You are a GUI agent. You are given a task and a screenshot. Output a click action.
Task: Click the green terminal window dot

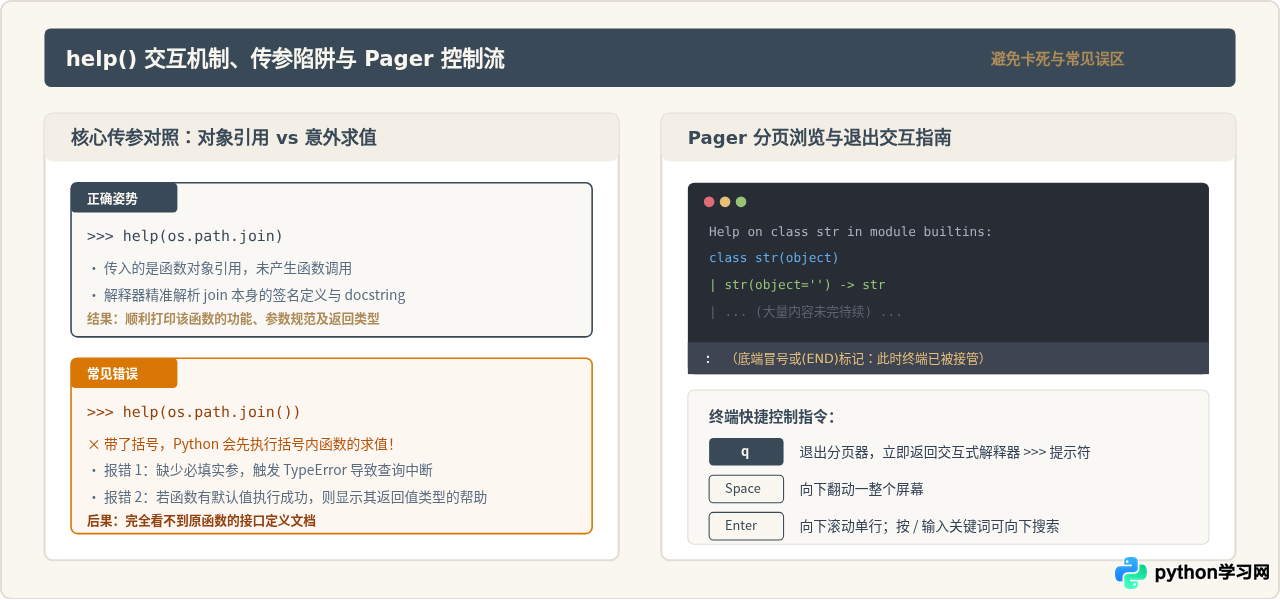click(741, 202)
